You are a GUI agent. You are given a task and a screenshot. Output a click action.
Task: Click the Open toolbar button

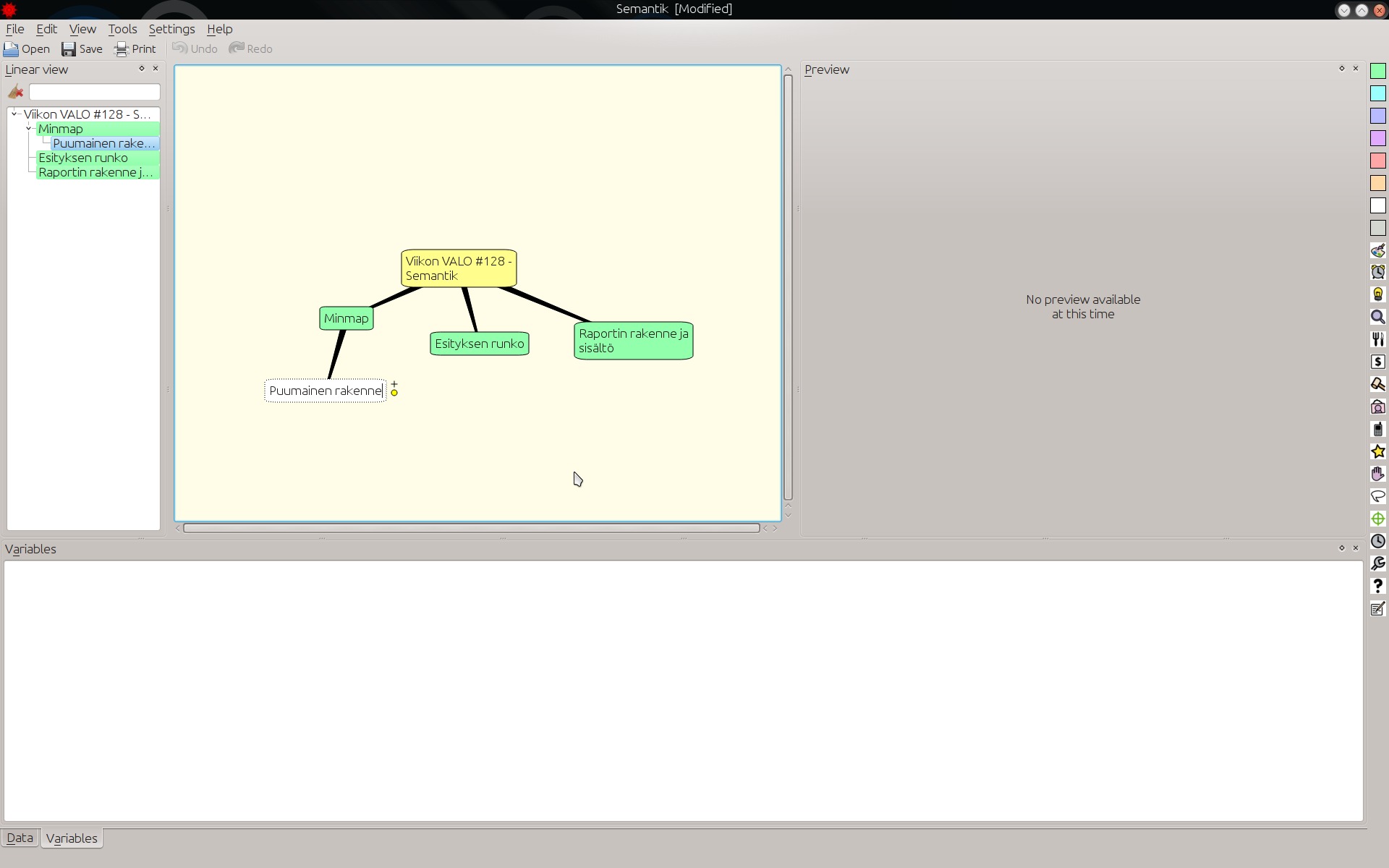(x=27, y=48)
